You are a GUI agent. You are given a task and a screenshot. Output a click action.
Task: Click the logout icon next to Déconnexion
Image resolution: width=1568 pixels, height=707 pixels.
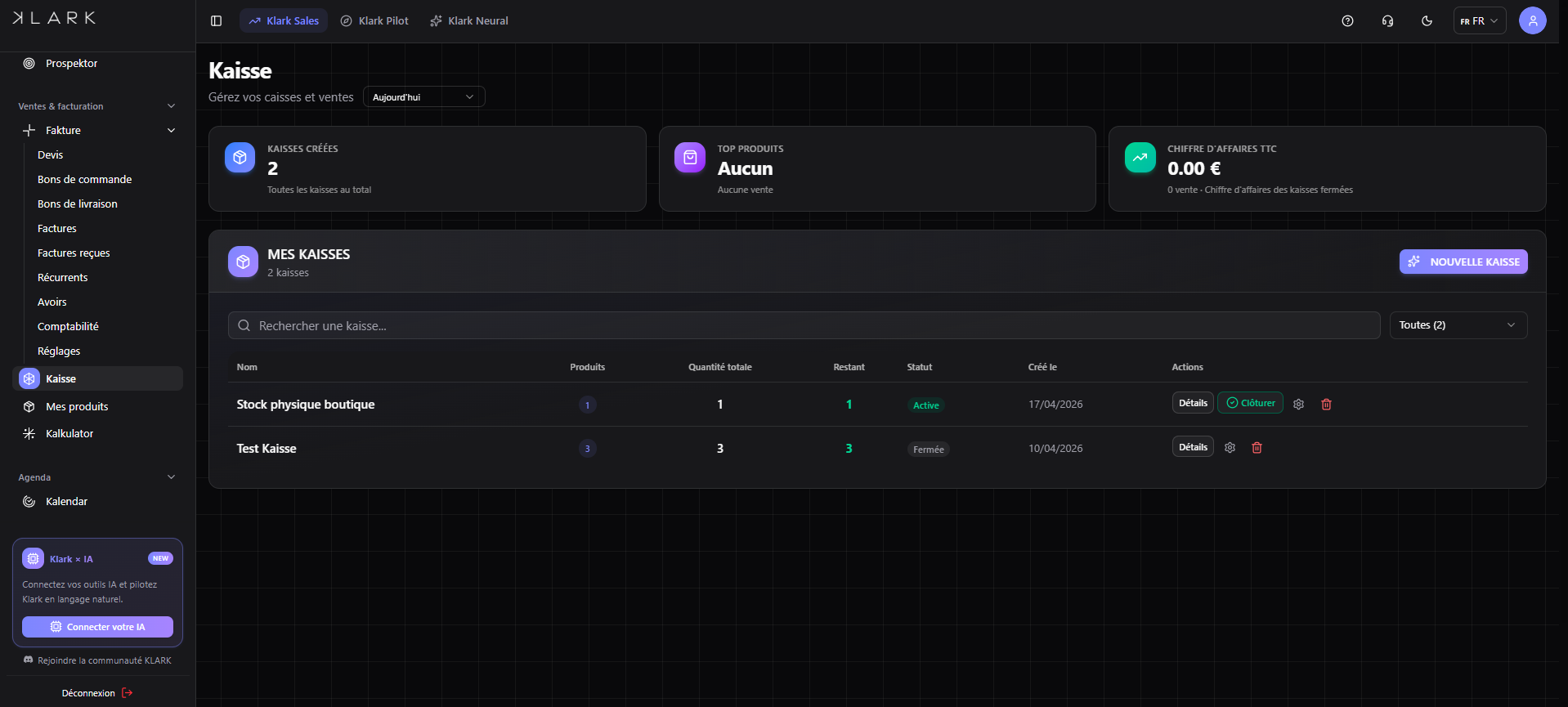pyautogui.click(x=127, y=693)
